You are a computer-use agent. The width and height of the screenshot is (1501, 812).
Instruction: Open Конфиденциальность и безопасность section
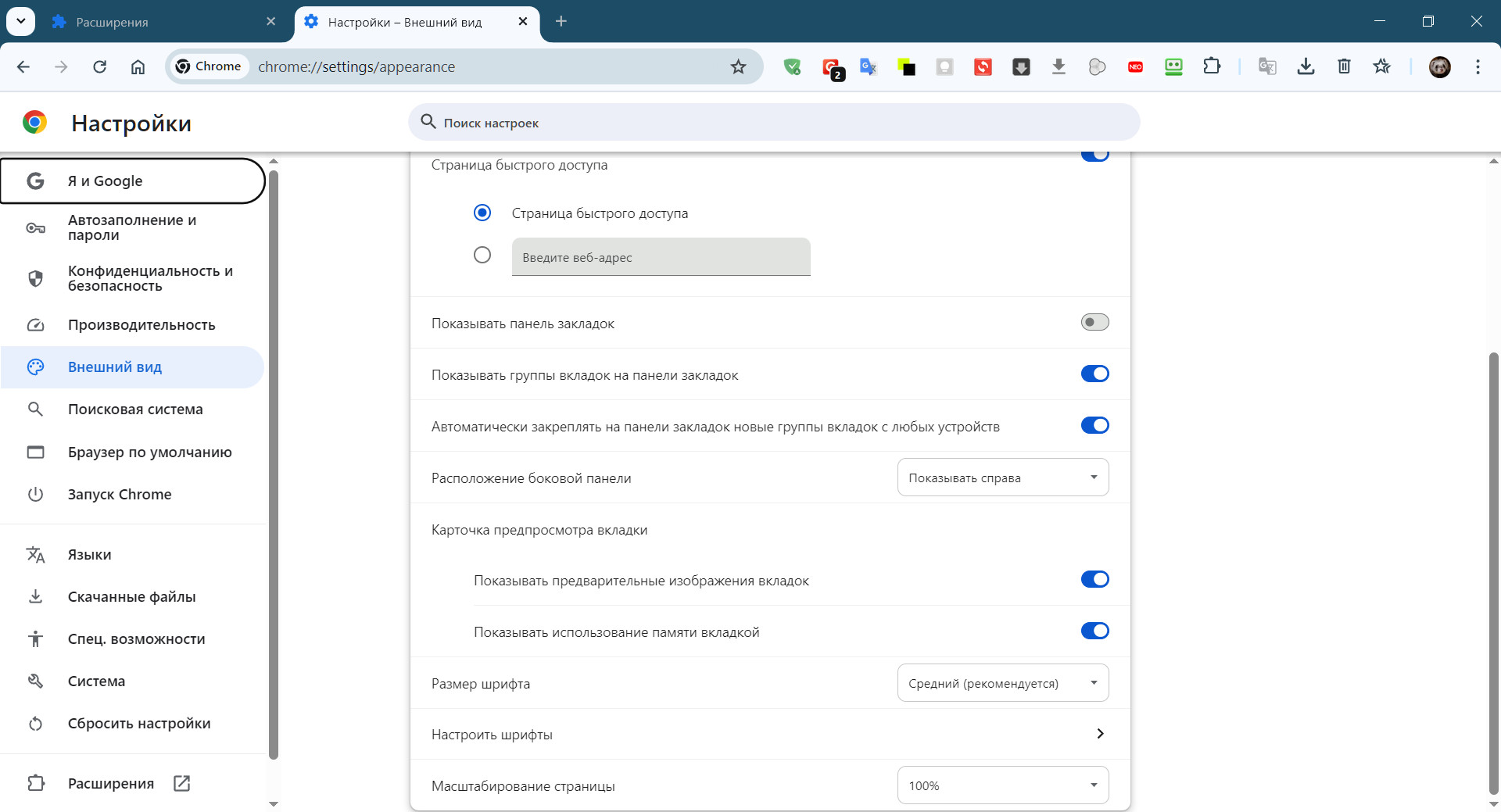click(x=133, y=278)
